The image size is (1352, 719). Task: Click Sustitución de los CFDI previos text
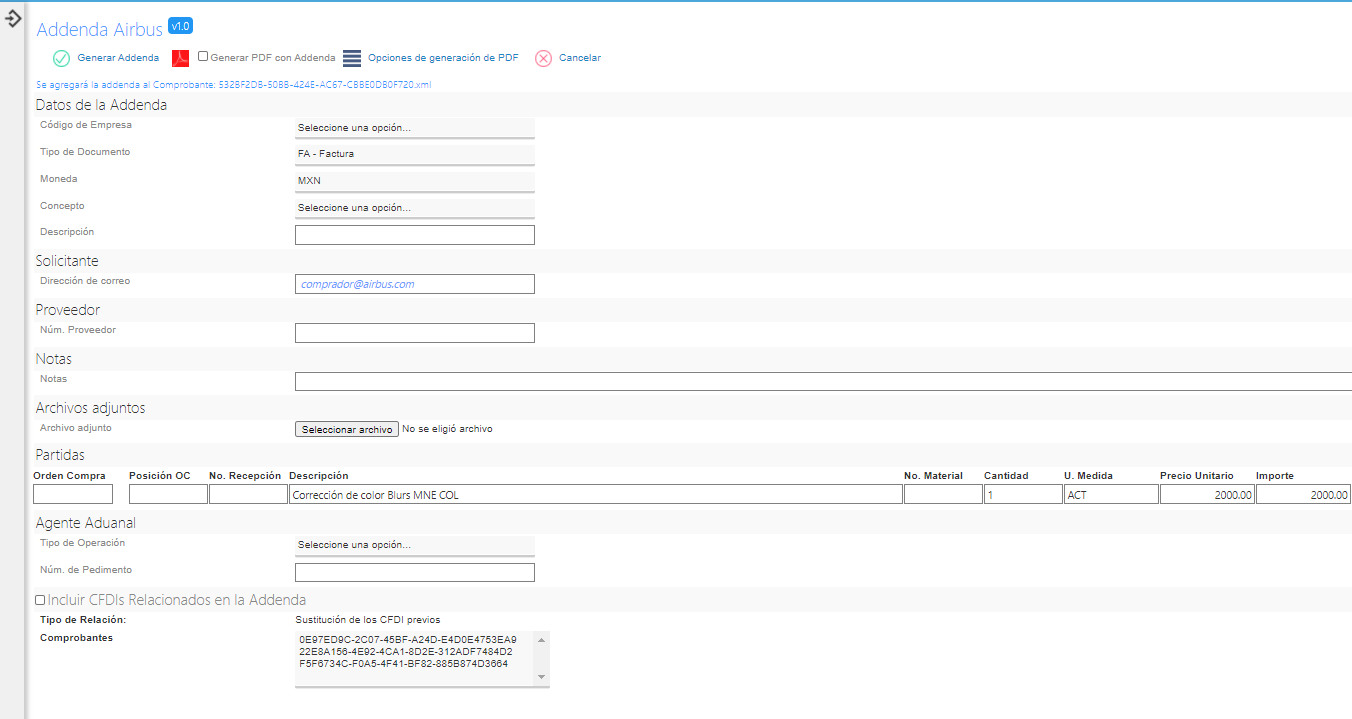369,620
